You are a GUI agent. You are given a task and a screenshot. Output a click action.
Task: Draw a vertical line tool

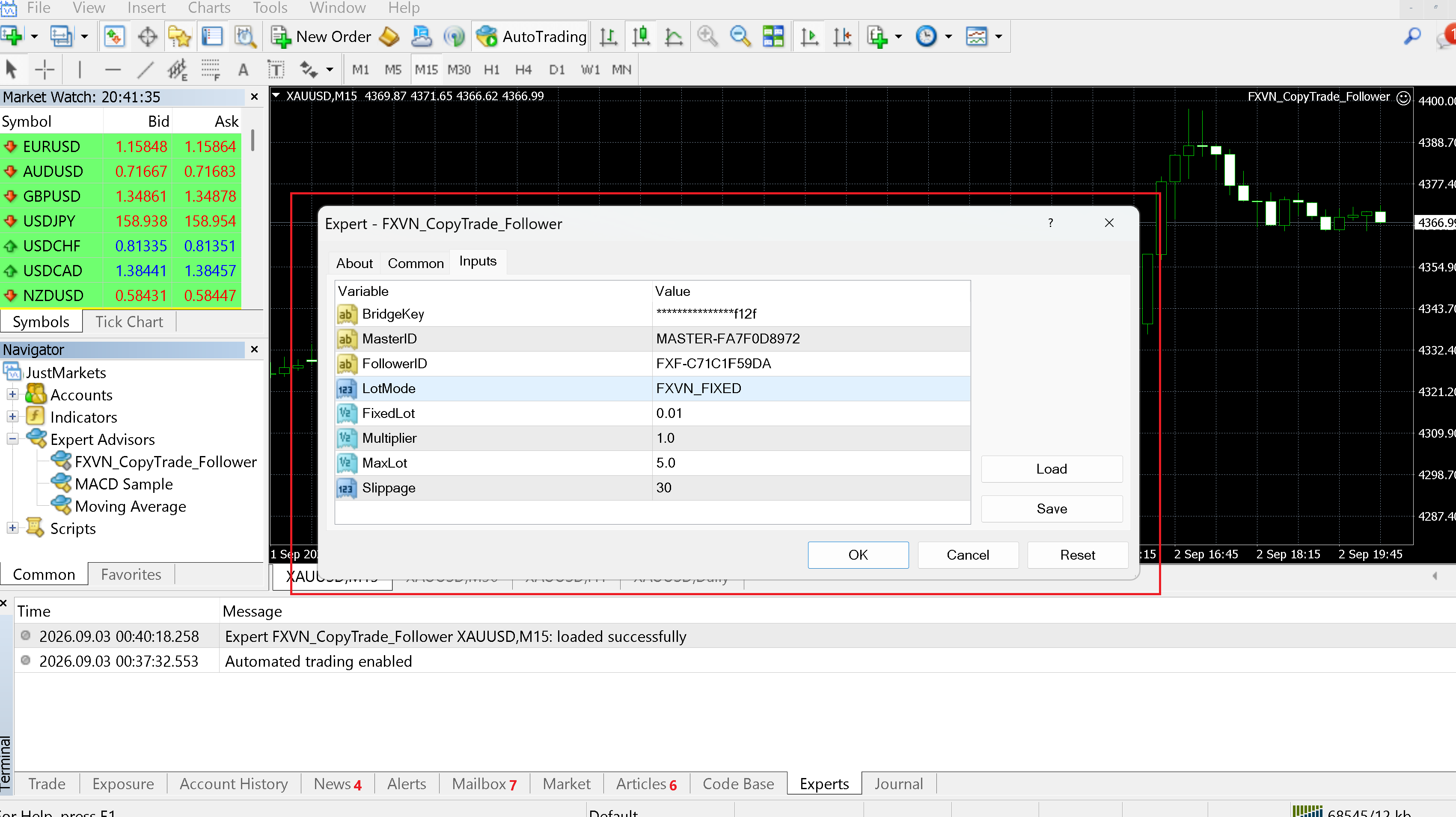pyautogui.click(x=80, y=69)
